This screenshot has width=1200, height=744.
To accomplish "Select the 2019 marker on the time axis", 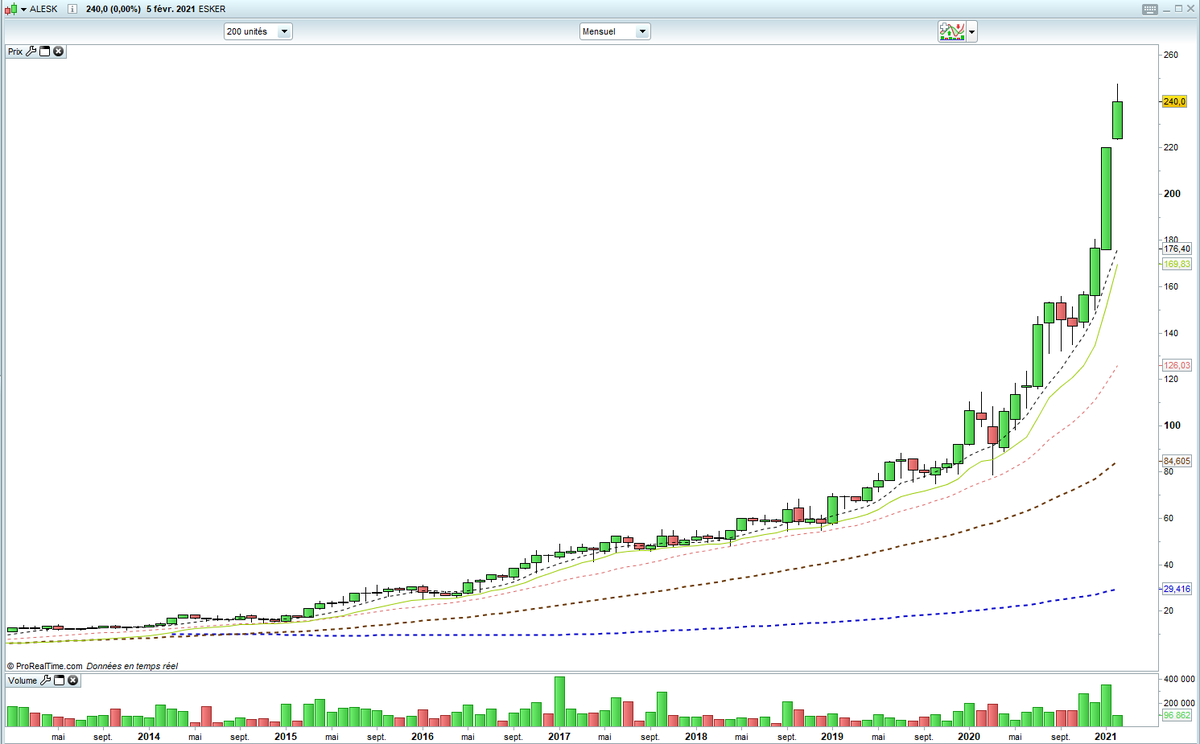I will click(832, 736).
